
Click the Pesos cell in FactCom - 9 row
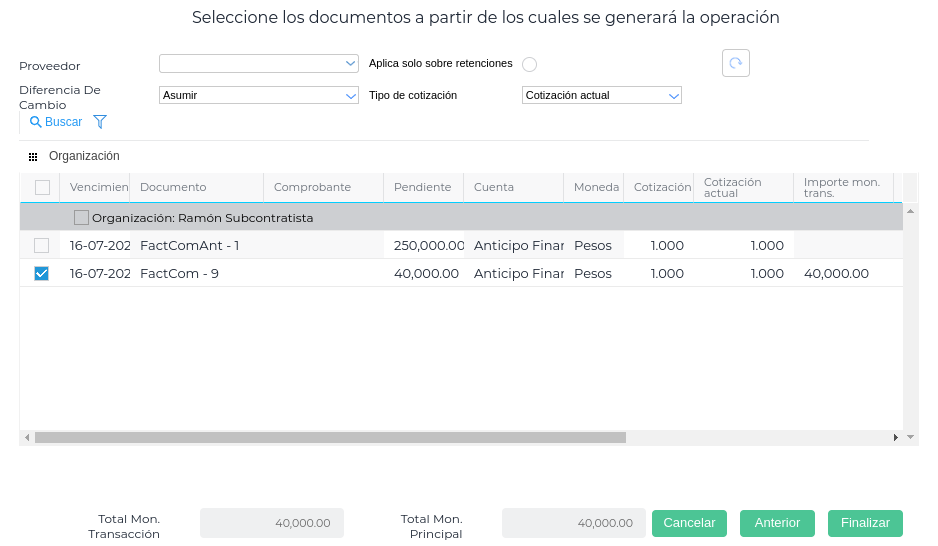593,273
